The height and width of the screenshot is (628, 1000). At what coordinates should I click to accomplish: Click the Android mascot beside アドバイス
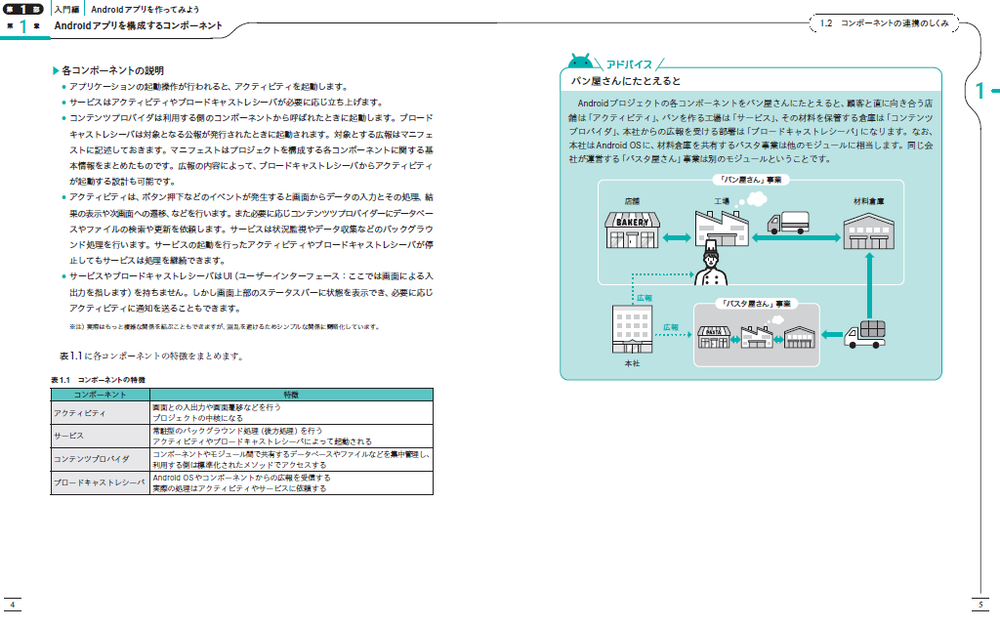(578, 62)
